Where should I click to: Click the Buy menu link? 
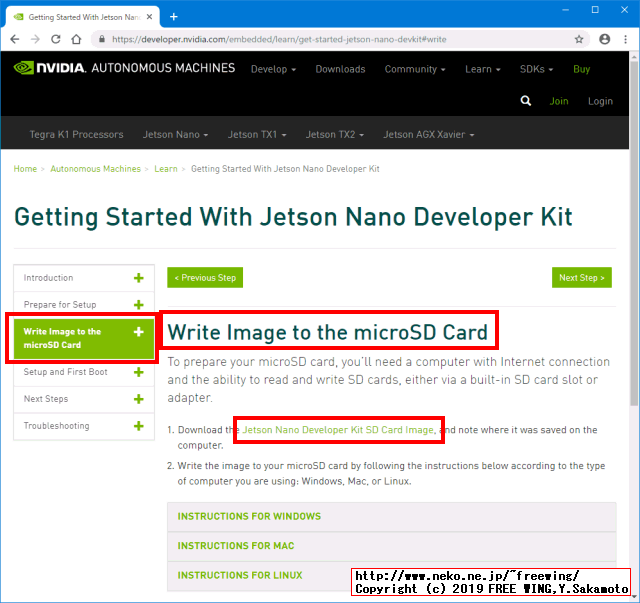click(581, 69)
